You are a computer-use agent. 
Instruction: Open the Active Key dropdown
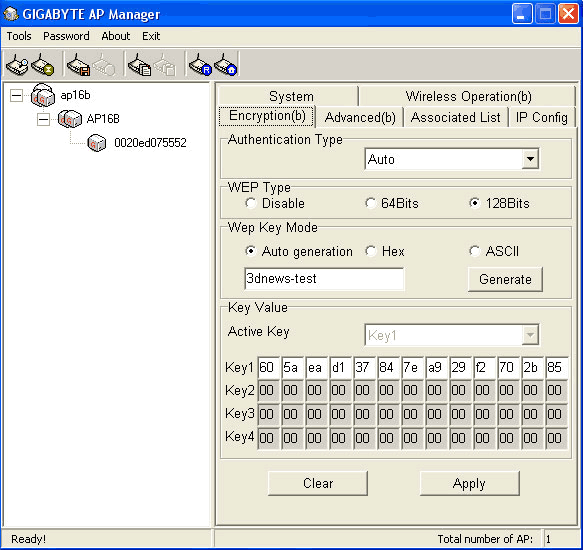click(x=530, y=335)
